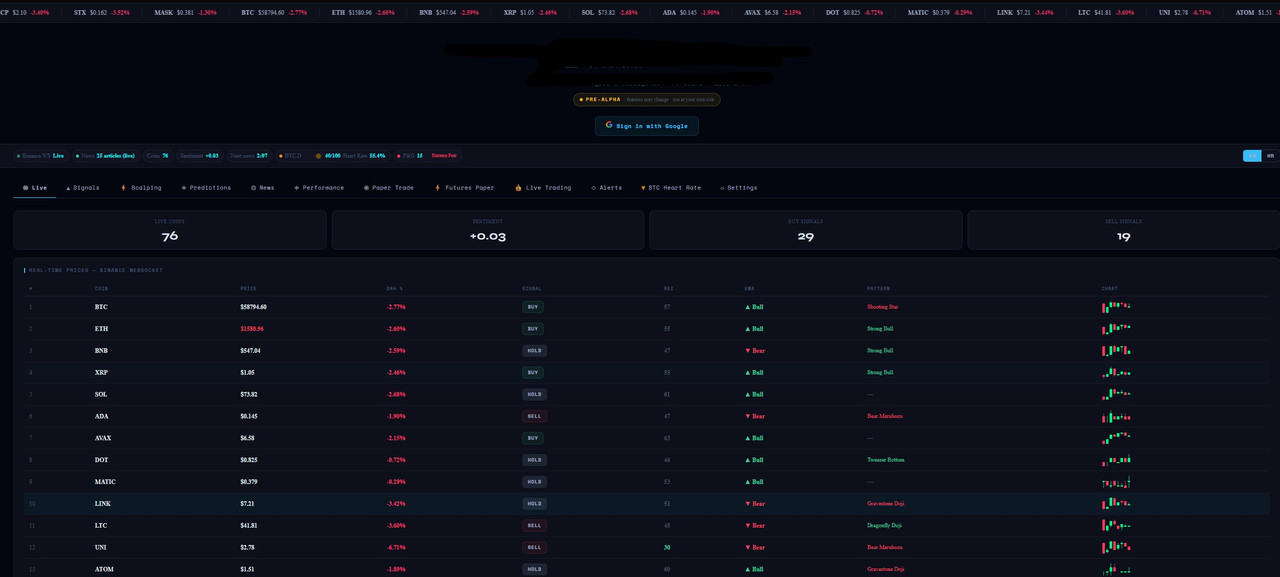Click the Coins 76 status chip
Viewport: 1280px width, 577px height.
click(157, 156)
